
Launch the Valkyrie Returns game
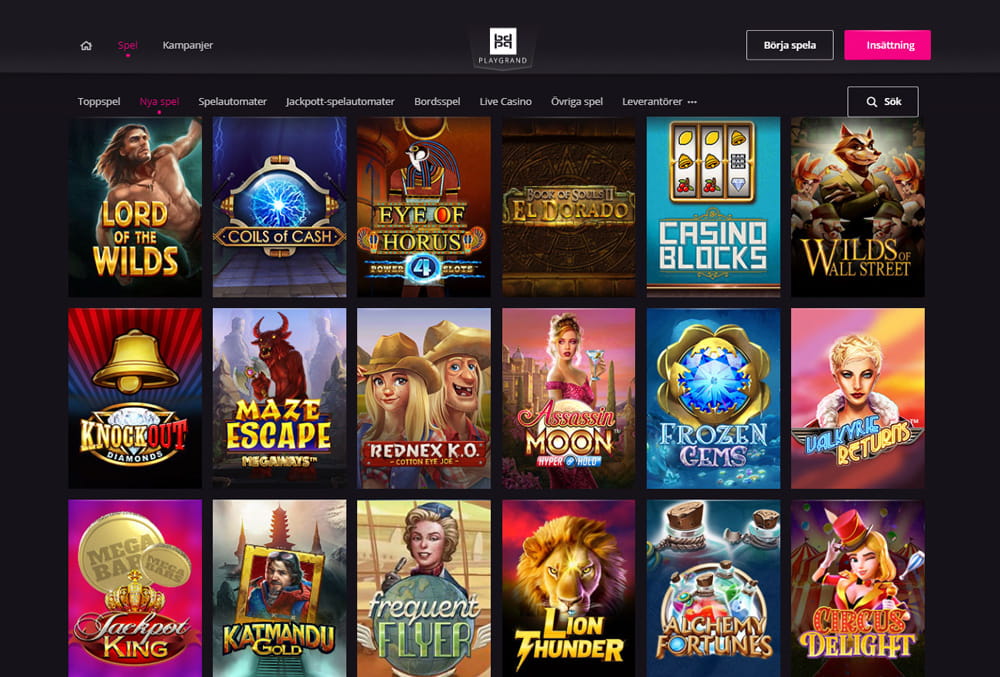(x=858, y=398)
